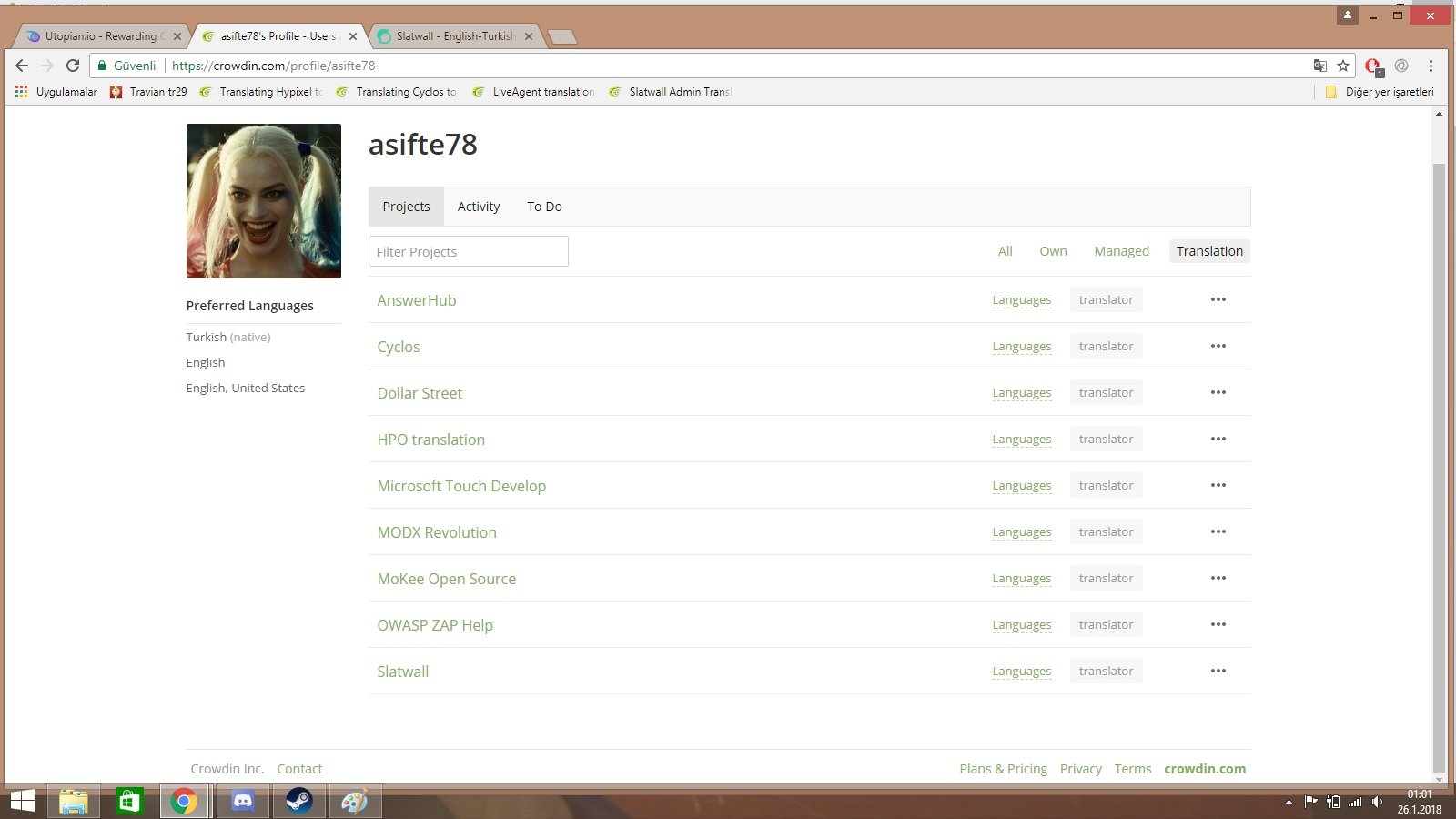1456x819 pixels.
Task: Open Plans & Pricing footer link
Action: click(1003, 769)
